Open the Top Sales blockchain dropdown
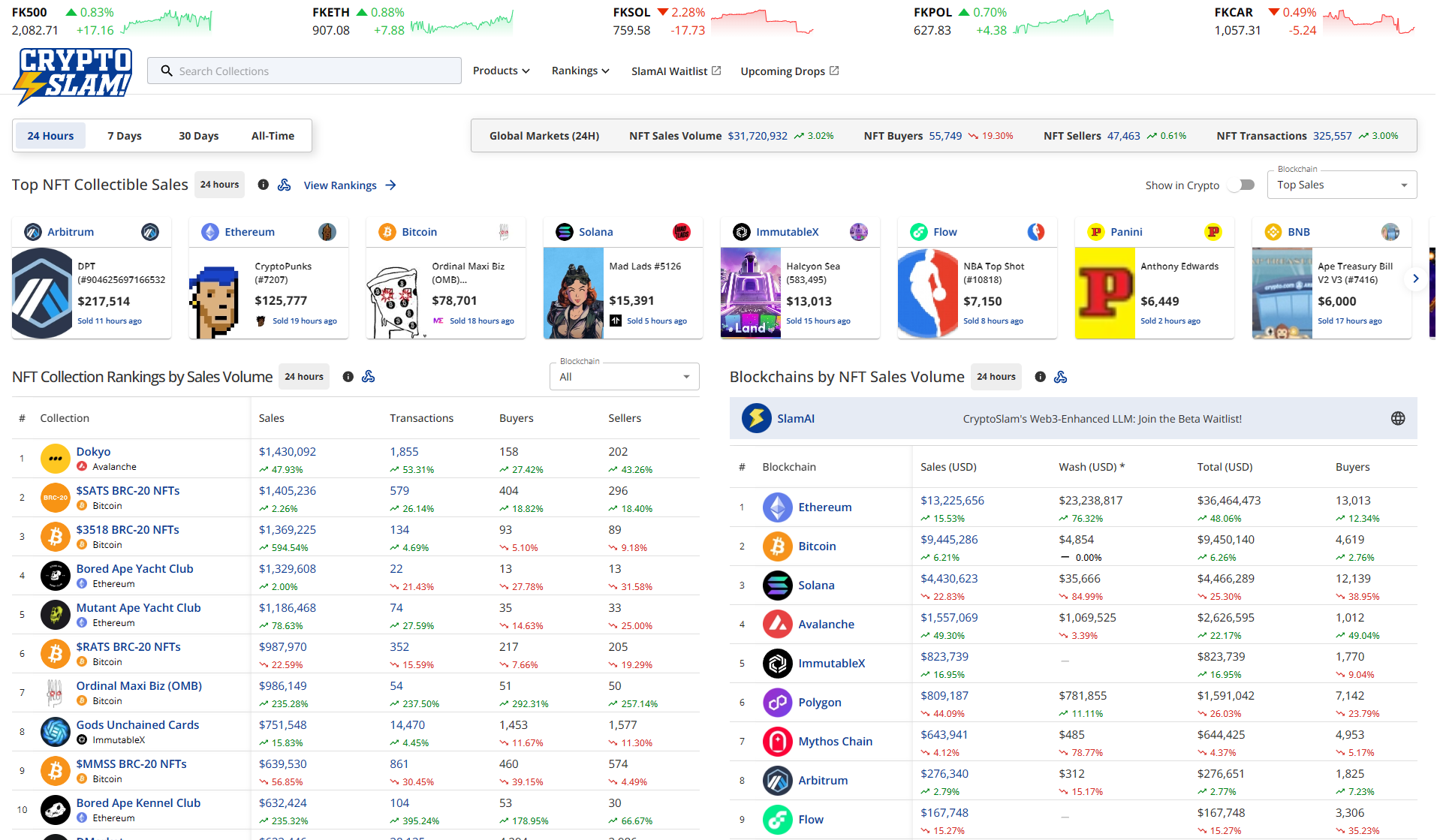The height and width of the screenshot is (840, 1443). pyautogui.click(x=1342, y=185)
